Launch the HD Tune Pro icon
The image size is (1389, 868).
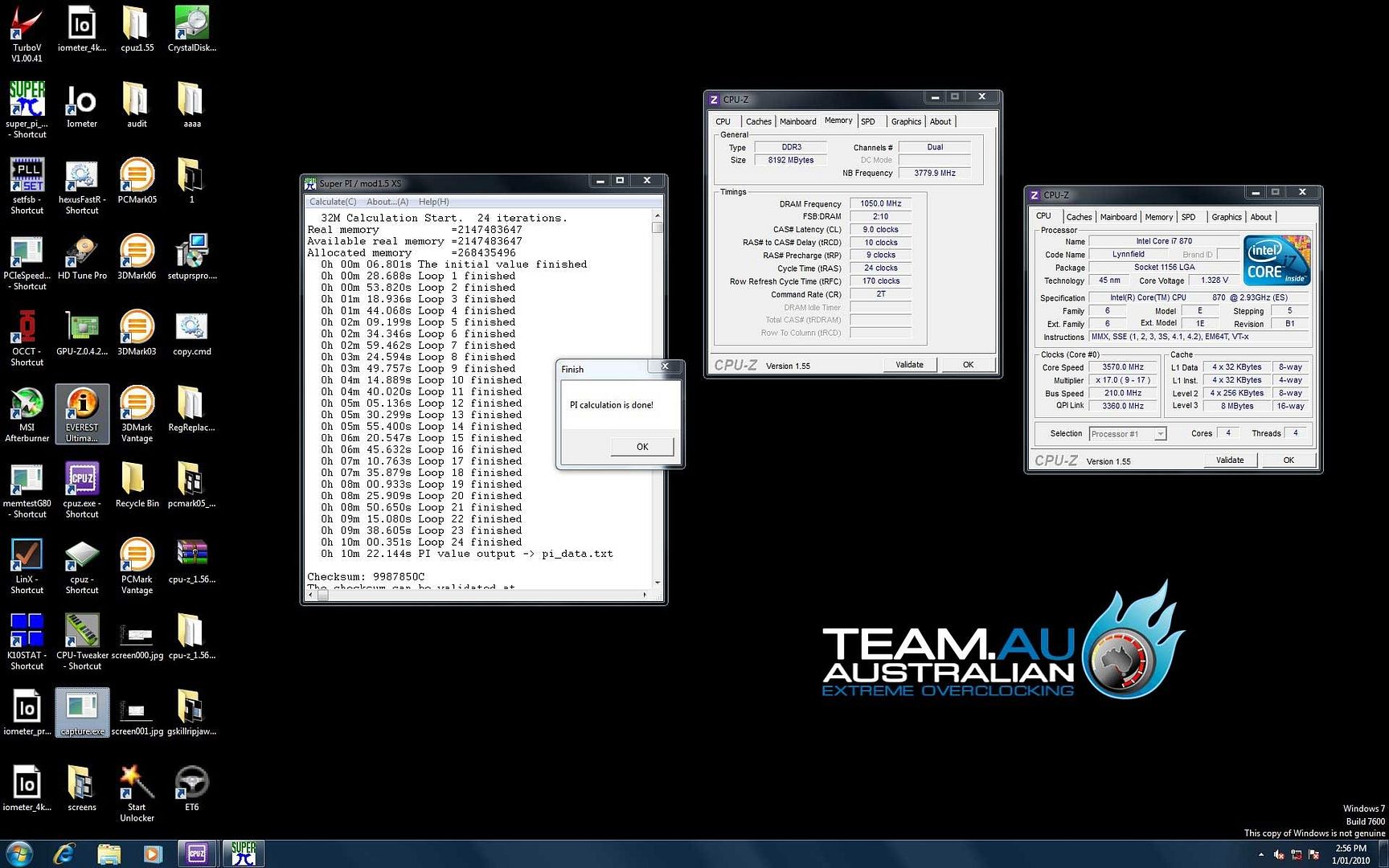pyautogui.click(x=82, y=257)
